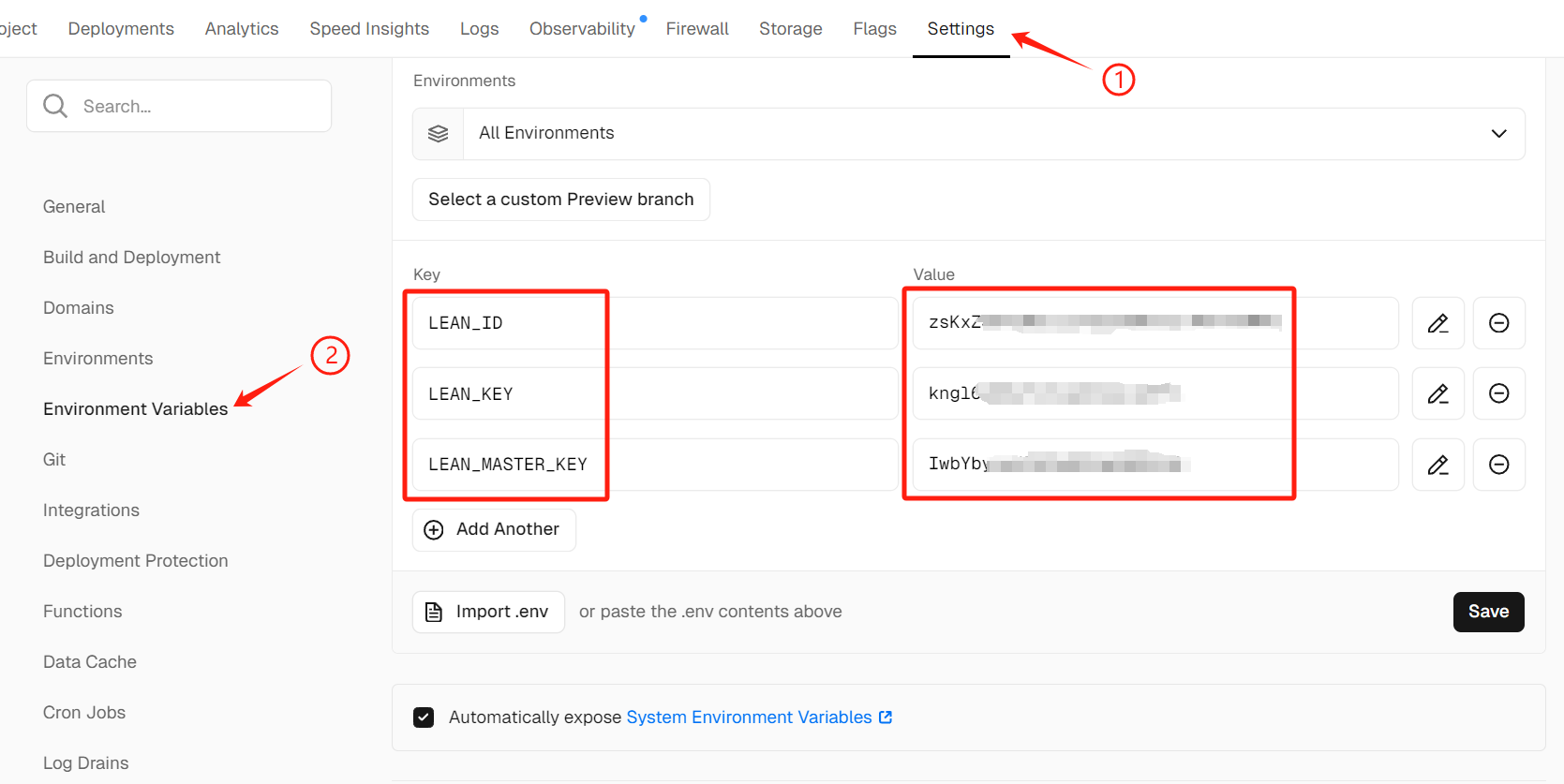The image size is (1564, 784).
Task: Click the edit pencil icon for LEAN_ID
Action: click(x=1437, y=323)
